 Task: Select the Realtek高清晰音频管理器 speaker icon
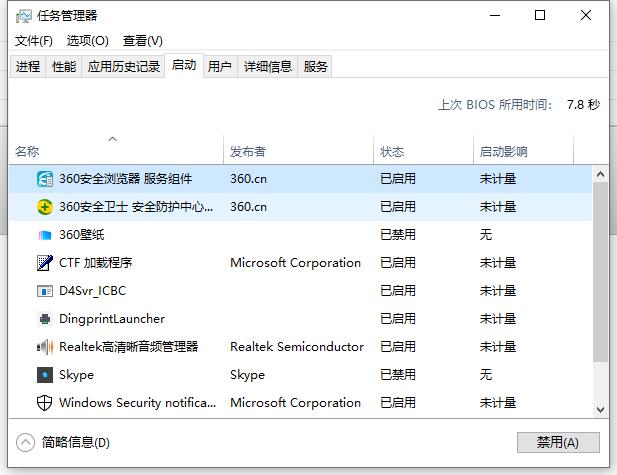[45, 347]
